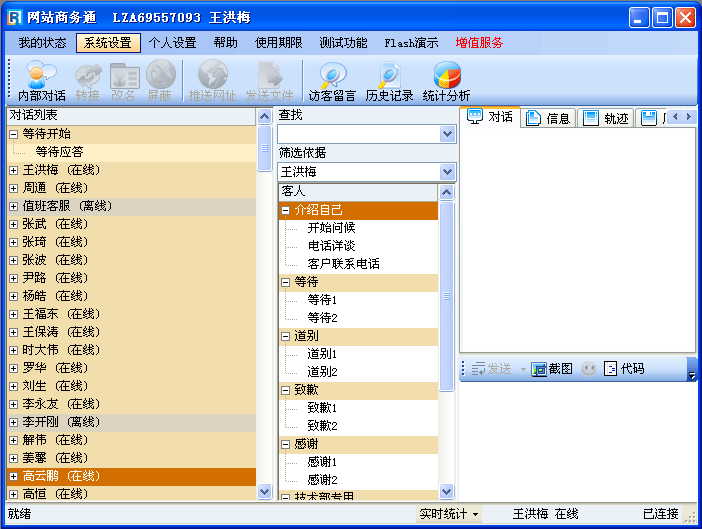702x529 pixels.
Task: Click the 访客留言 visitor messages icon
Action: click(332, 81)
